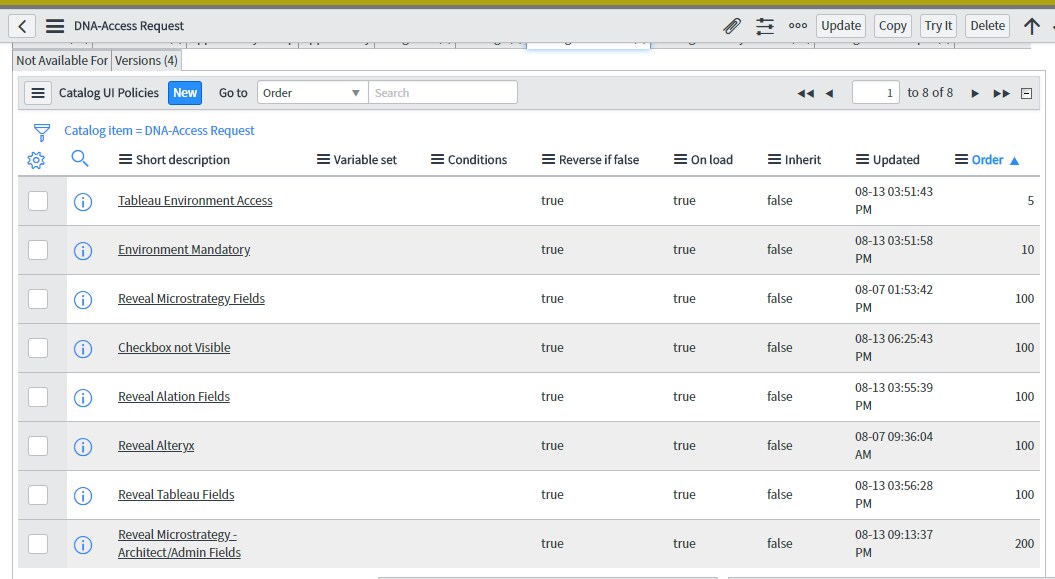Select the Checkbox not Visible row checkbox

pos(38,348)
